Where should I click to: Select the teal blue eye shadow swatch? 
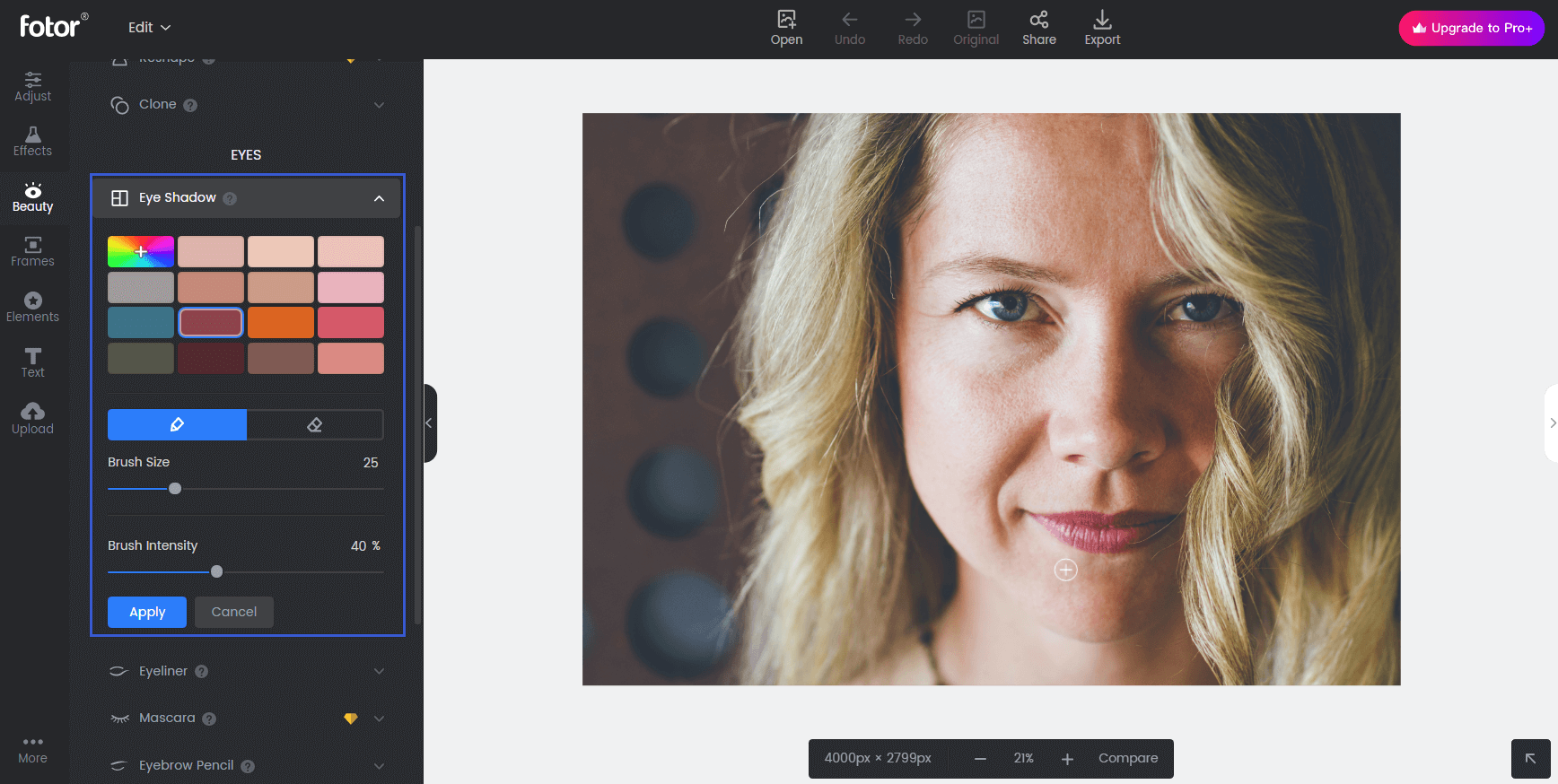(141, 323)
